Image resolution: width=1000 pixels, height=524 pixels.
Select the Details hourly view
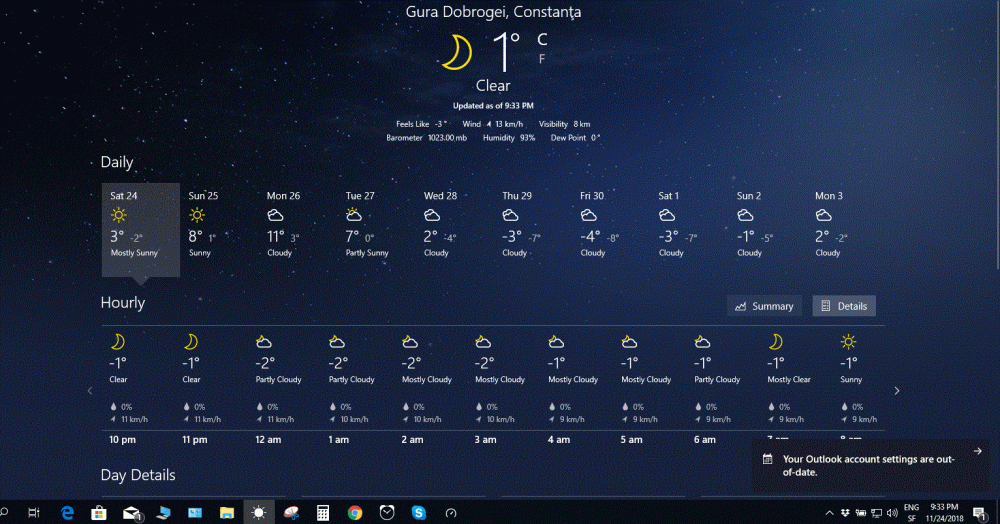click(x=844, y=306)
